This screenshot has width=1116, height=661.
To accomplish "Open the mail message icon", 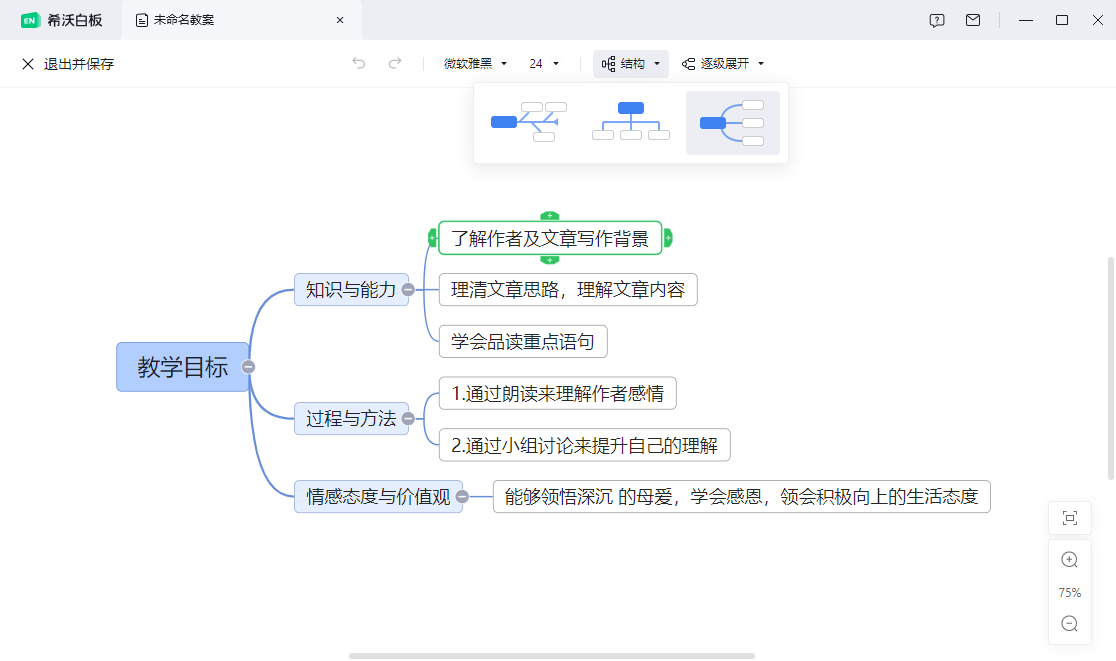I will [973, 20].
